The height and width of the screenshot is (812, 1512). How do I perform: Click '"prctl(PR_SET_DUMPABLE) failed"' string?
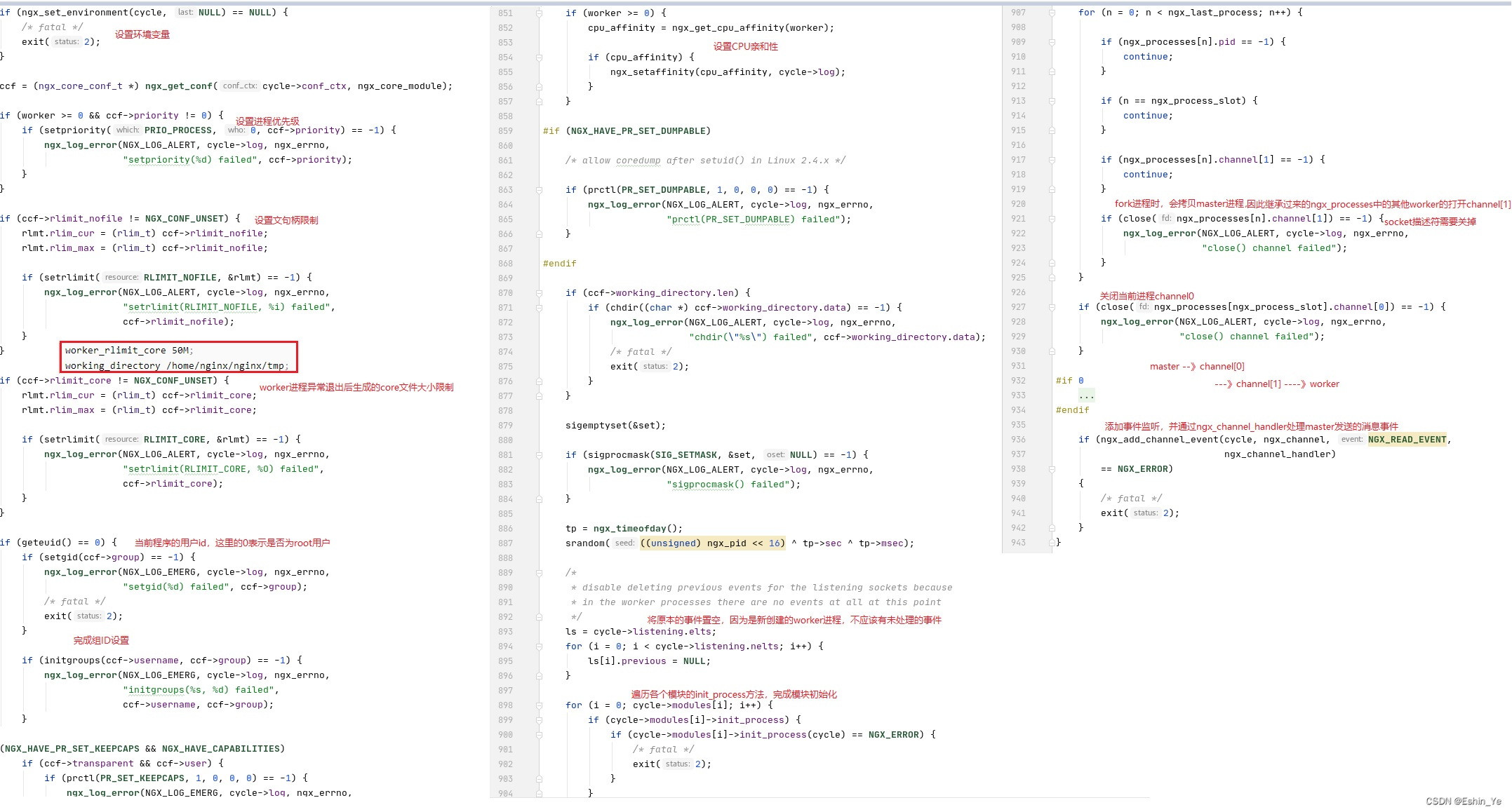point(753,219)
